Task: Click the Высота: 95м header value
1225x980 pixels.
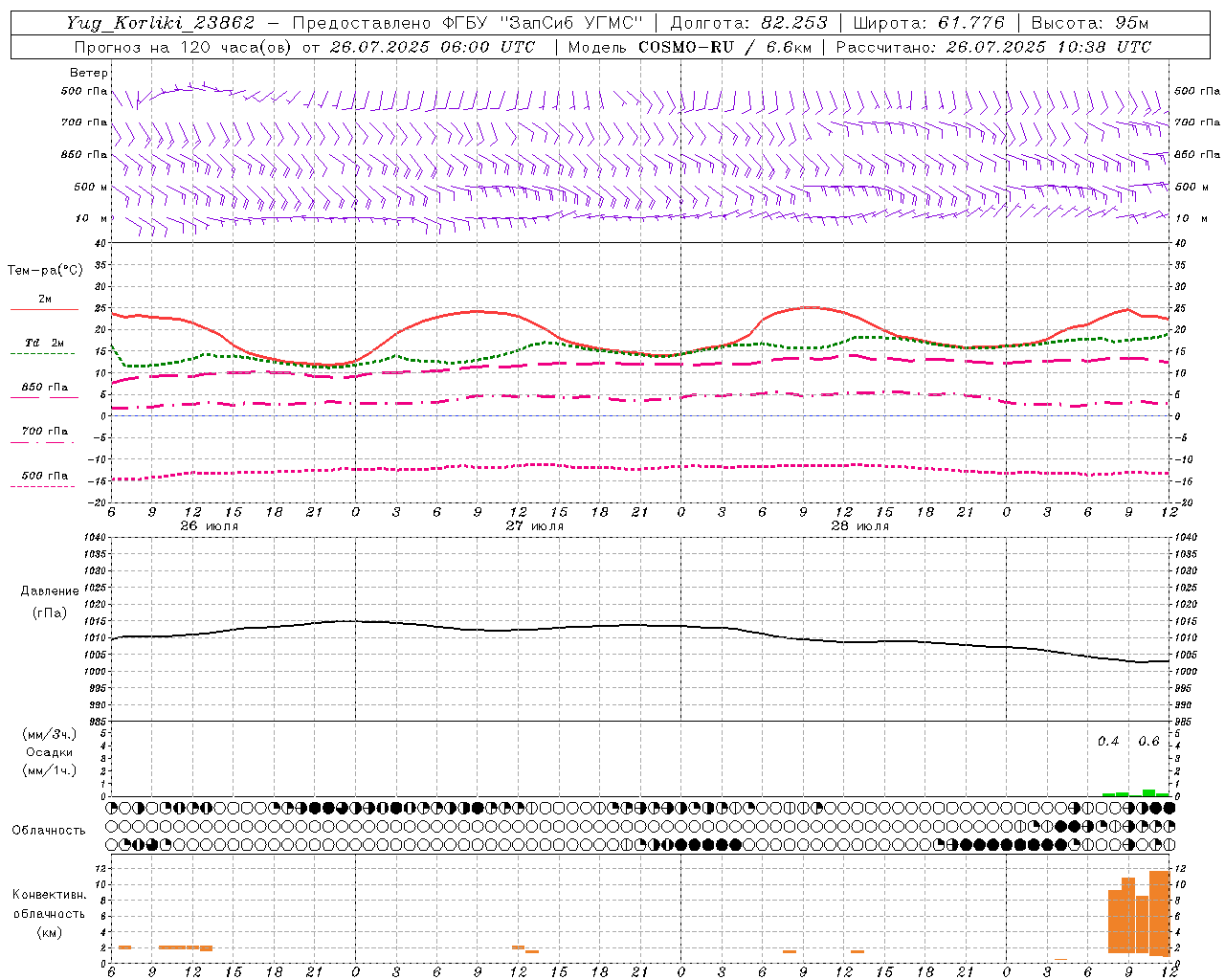Action: (1089, 23)
